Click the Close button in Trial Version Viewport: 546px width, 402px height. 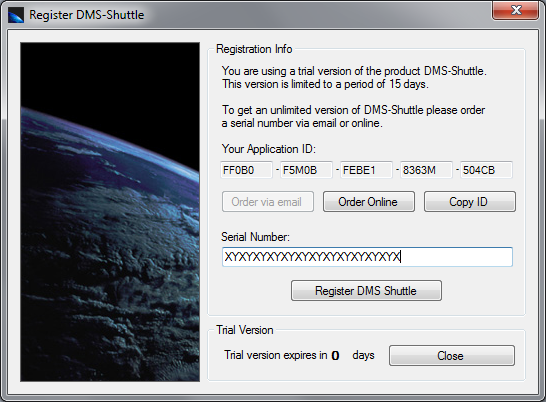(x=452, y=356)
